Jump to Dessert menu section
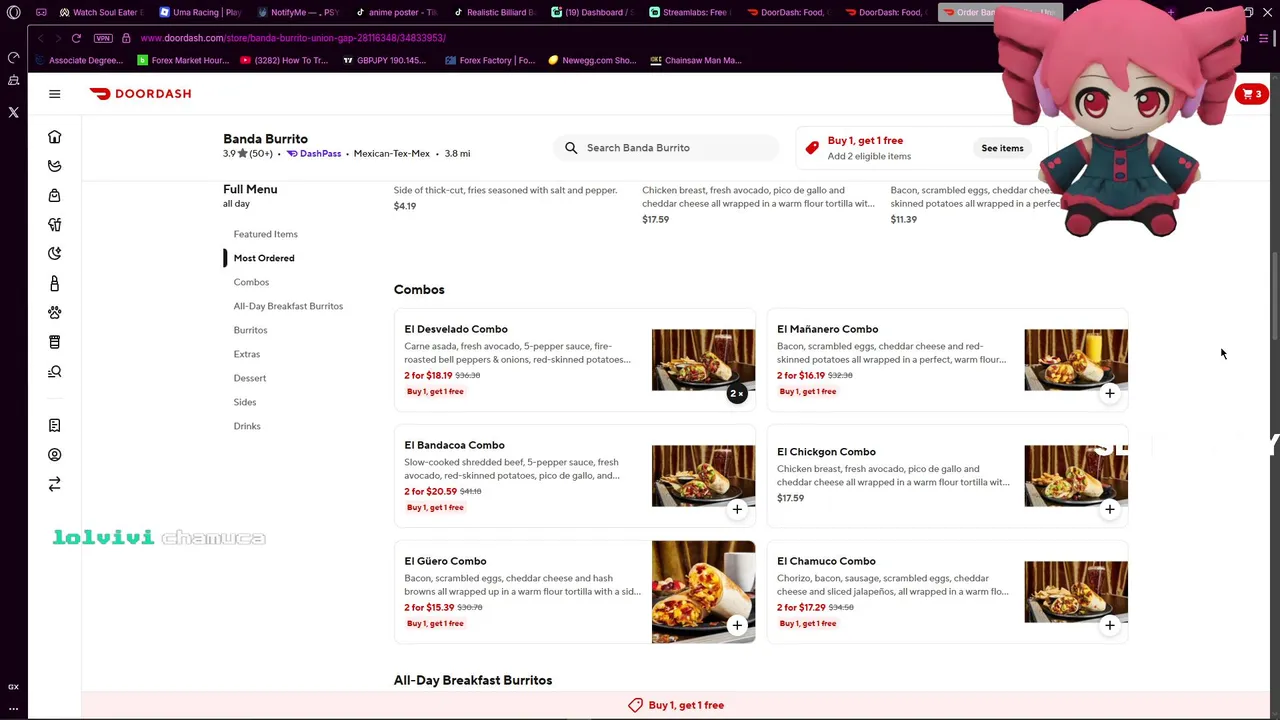The width and height of the screenshot is (1280, 720). 249,378
